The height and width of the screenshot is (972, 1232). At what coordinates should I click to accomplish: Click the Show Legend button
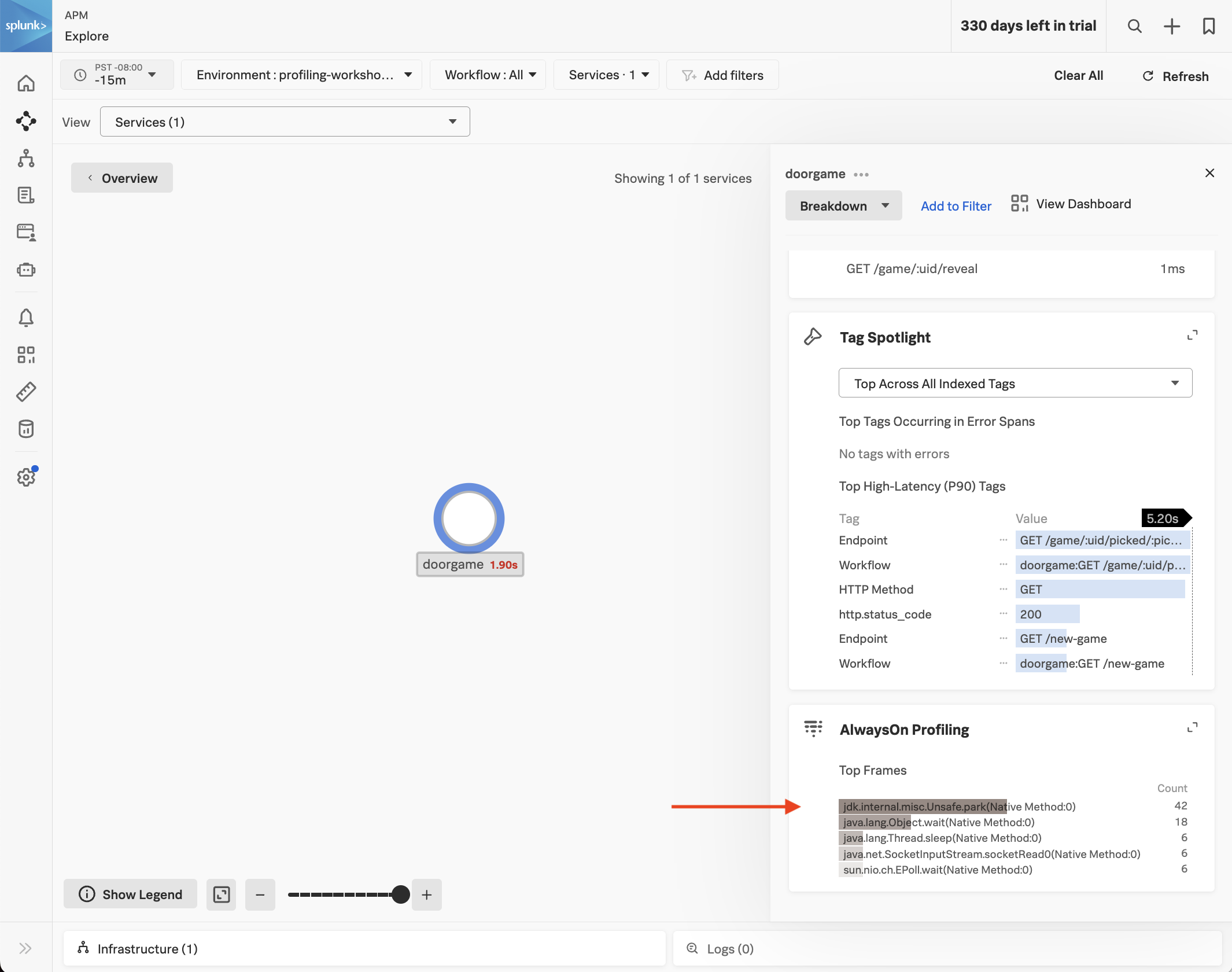(x=131, y=894)
